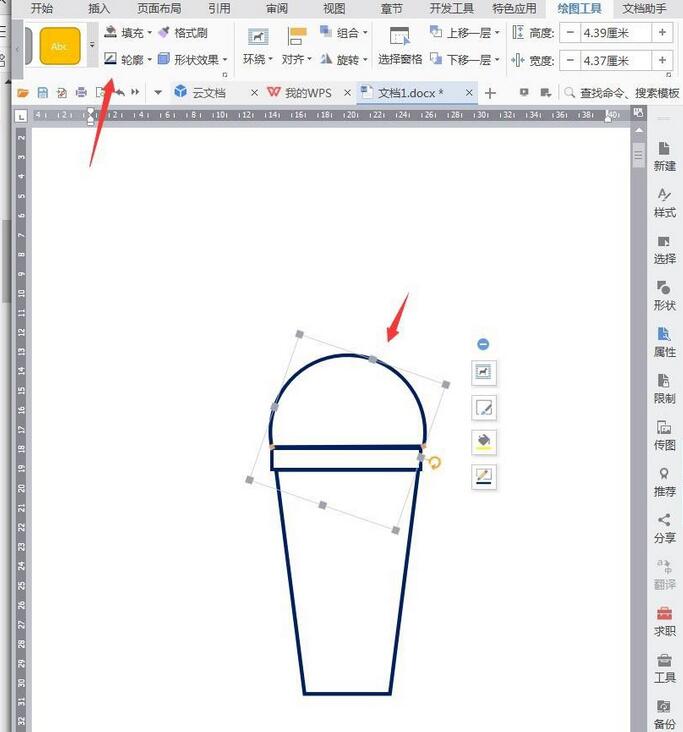Screen dimensions: 683x732
Task: Open the 属性 properties sidebar panel
Action: click(x=664, y=340)
